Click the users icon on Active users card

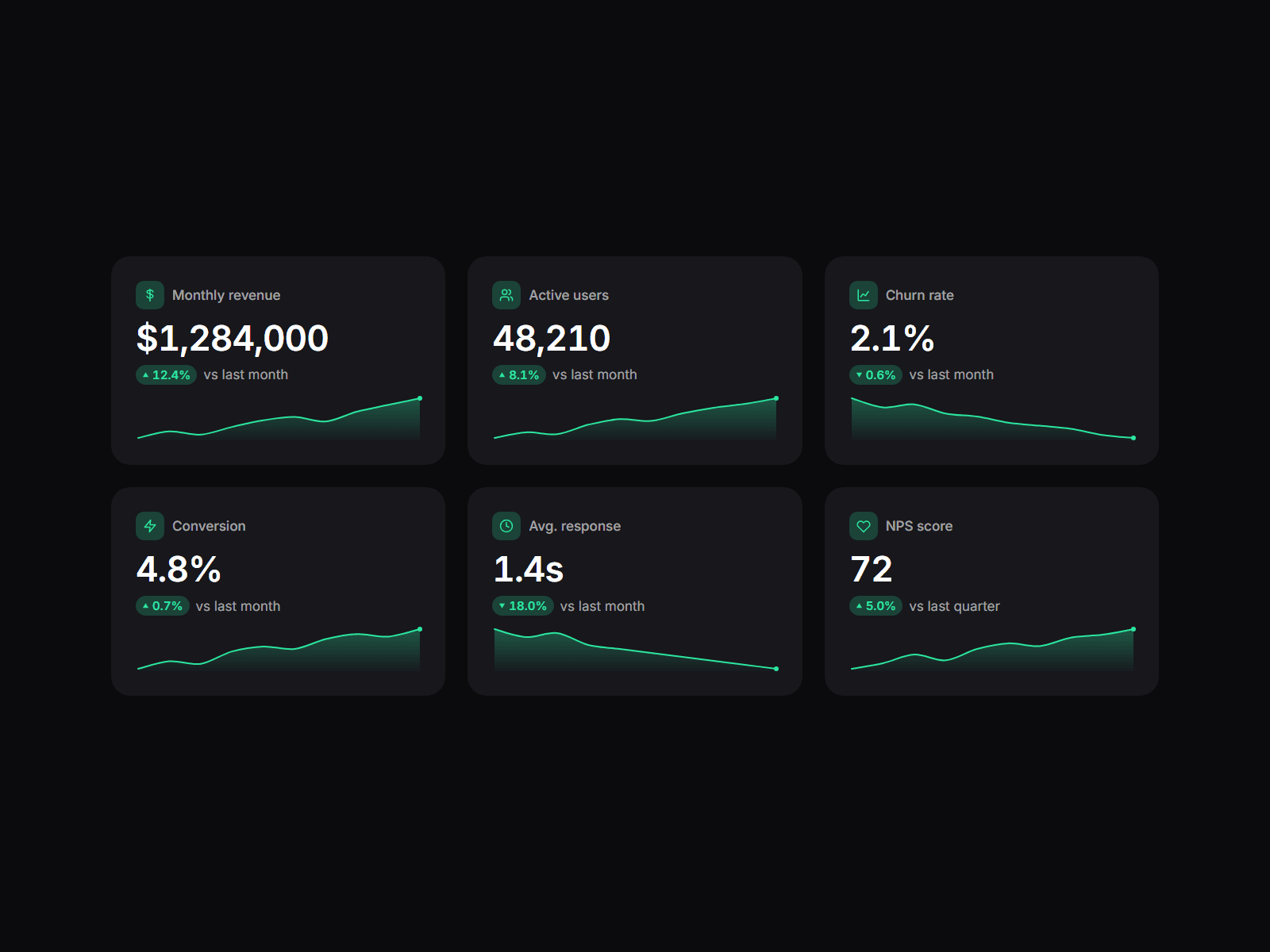coord(506,295)
